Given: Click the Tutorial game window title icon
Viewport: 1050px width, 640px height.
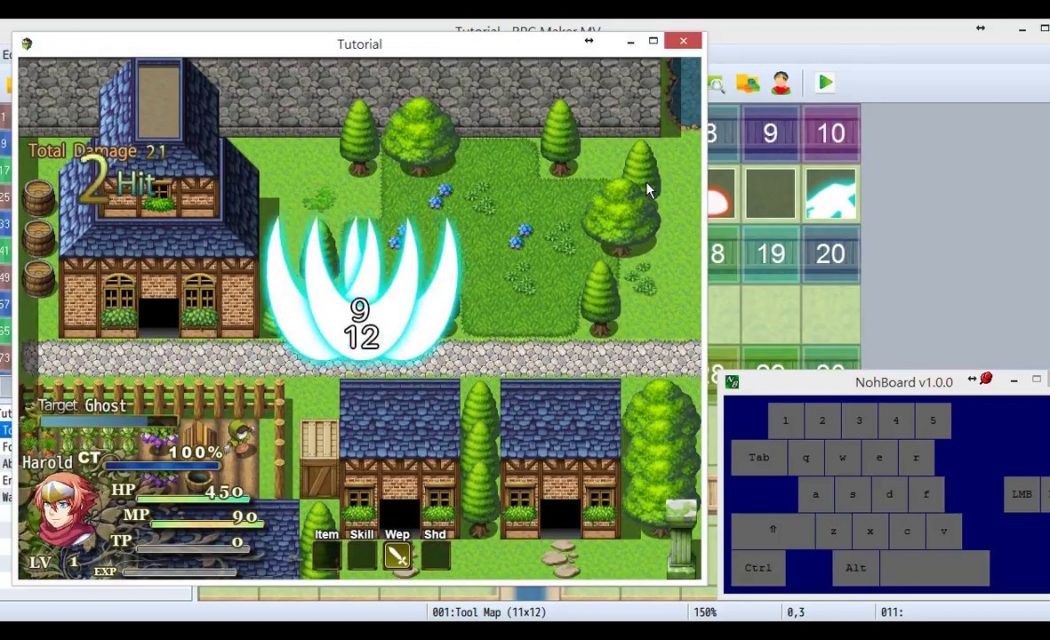Looking at the screenshot, I should coord(27,44).
